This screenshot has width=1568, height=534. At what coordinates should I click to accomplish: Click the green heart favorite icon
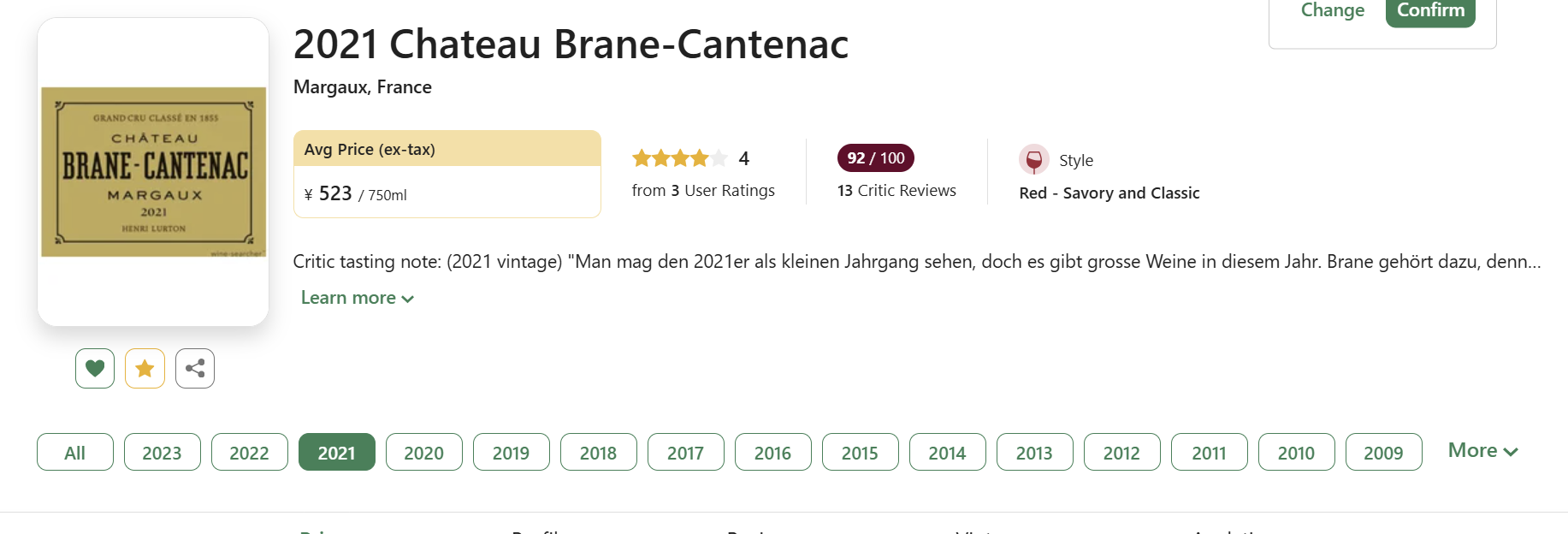point(95,369)
